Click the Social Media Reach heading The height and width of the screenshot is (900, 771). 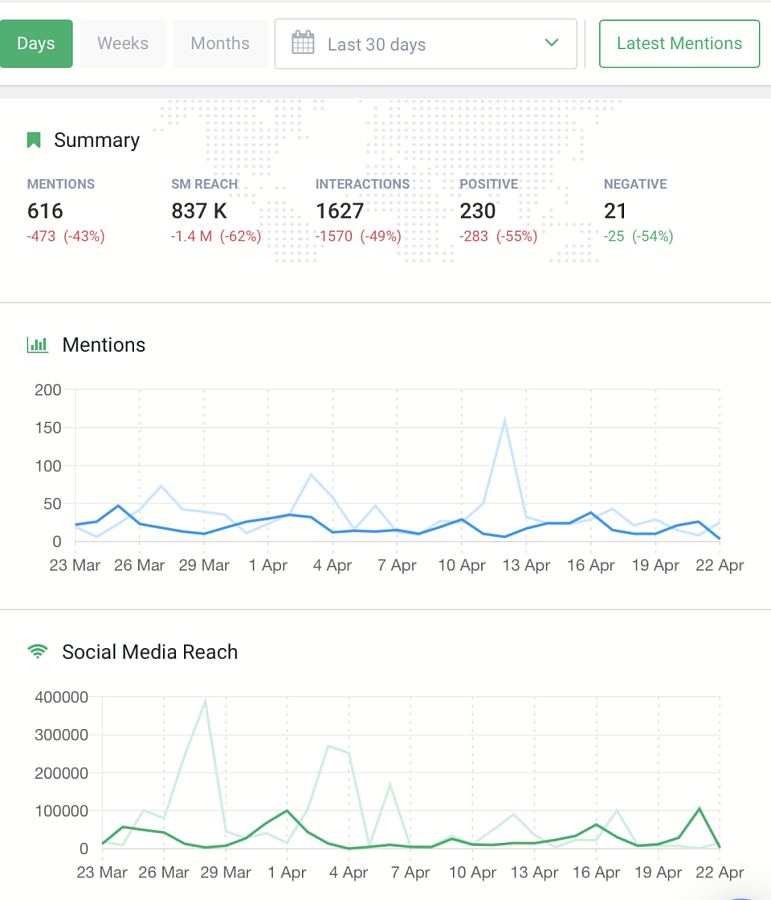(150, 652)
